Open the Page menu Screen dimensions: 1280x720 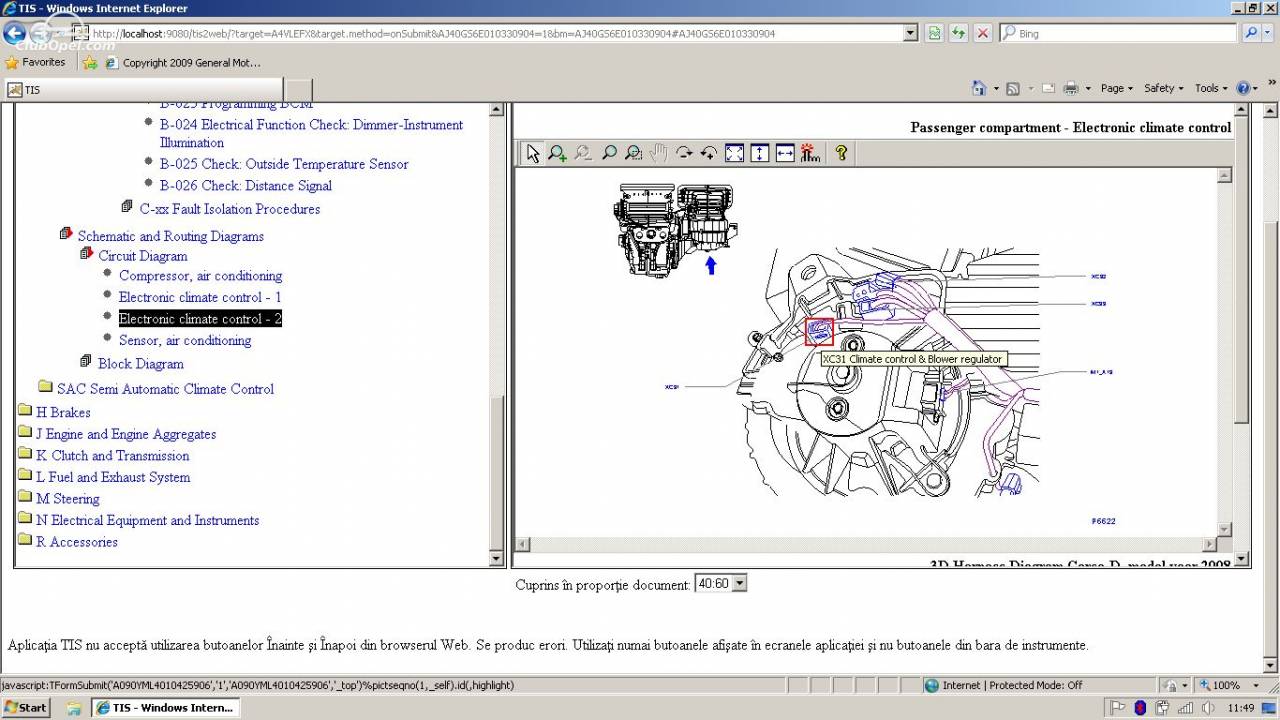coord(1117,88)
